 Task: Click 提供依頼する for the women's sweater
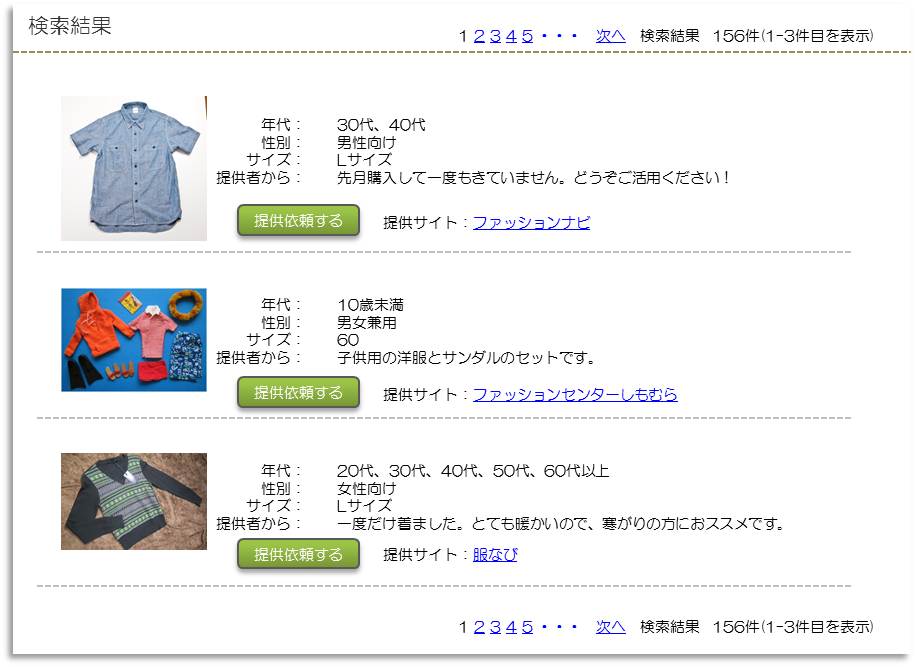[298, 554]
